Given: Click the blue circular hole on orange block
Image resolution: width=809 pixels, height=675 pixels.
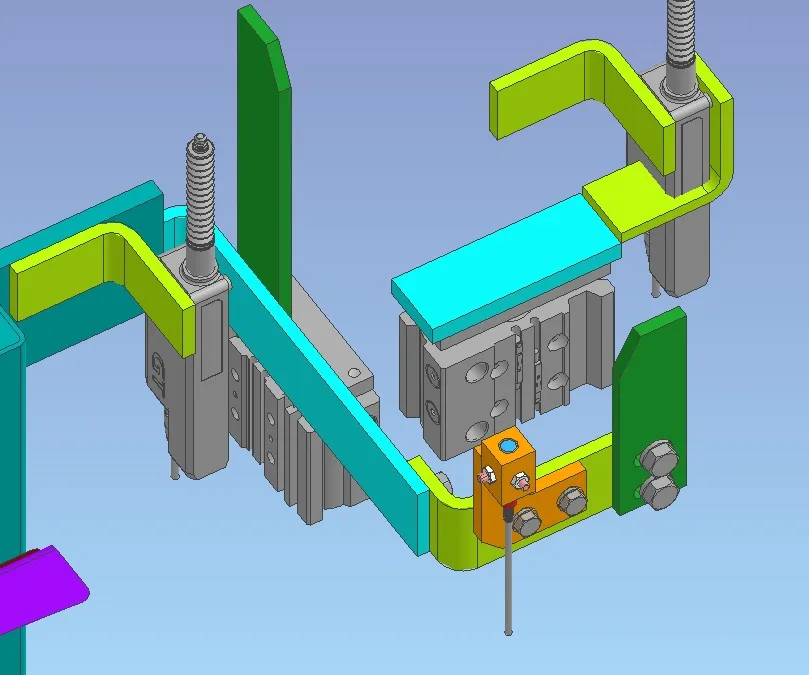Looking at the screenshot, I should [x=510, y=444].
